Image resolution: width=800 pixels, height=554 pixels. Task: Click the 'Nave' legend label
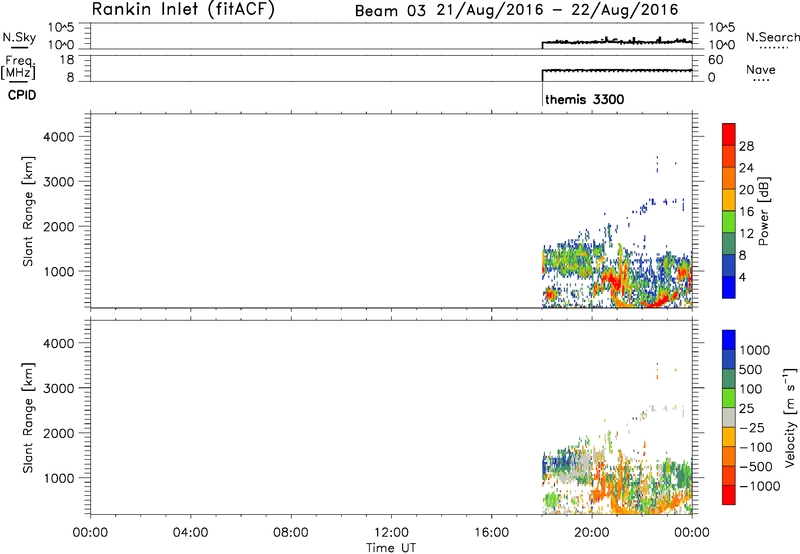(x=761, y=69)
